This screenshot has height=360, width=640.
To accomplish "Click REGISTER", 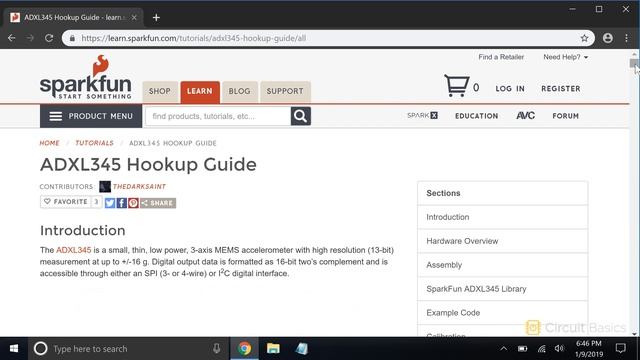I will (560, 89).
